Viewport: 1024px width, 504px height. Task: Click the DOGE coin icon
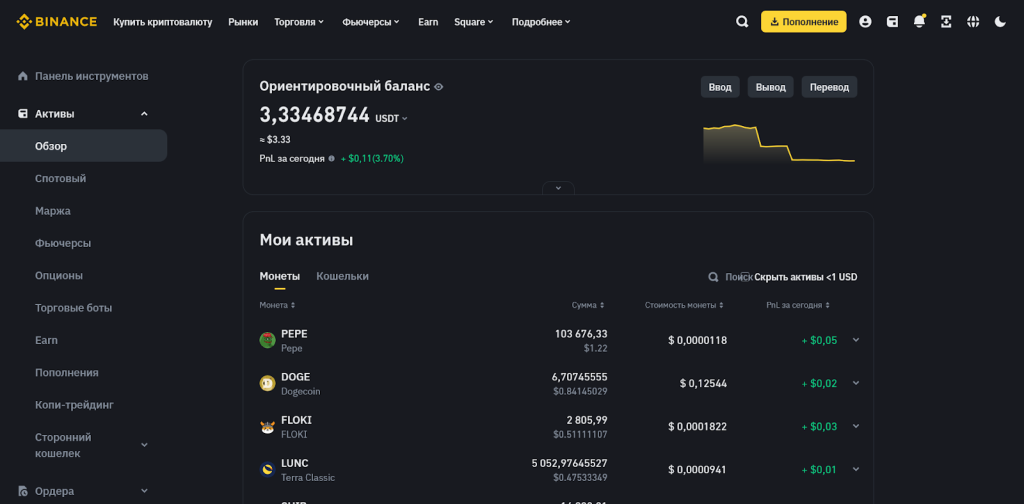click(267, 383)
